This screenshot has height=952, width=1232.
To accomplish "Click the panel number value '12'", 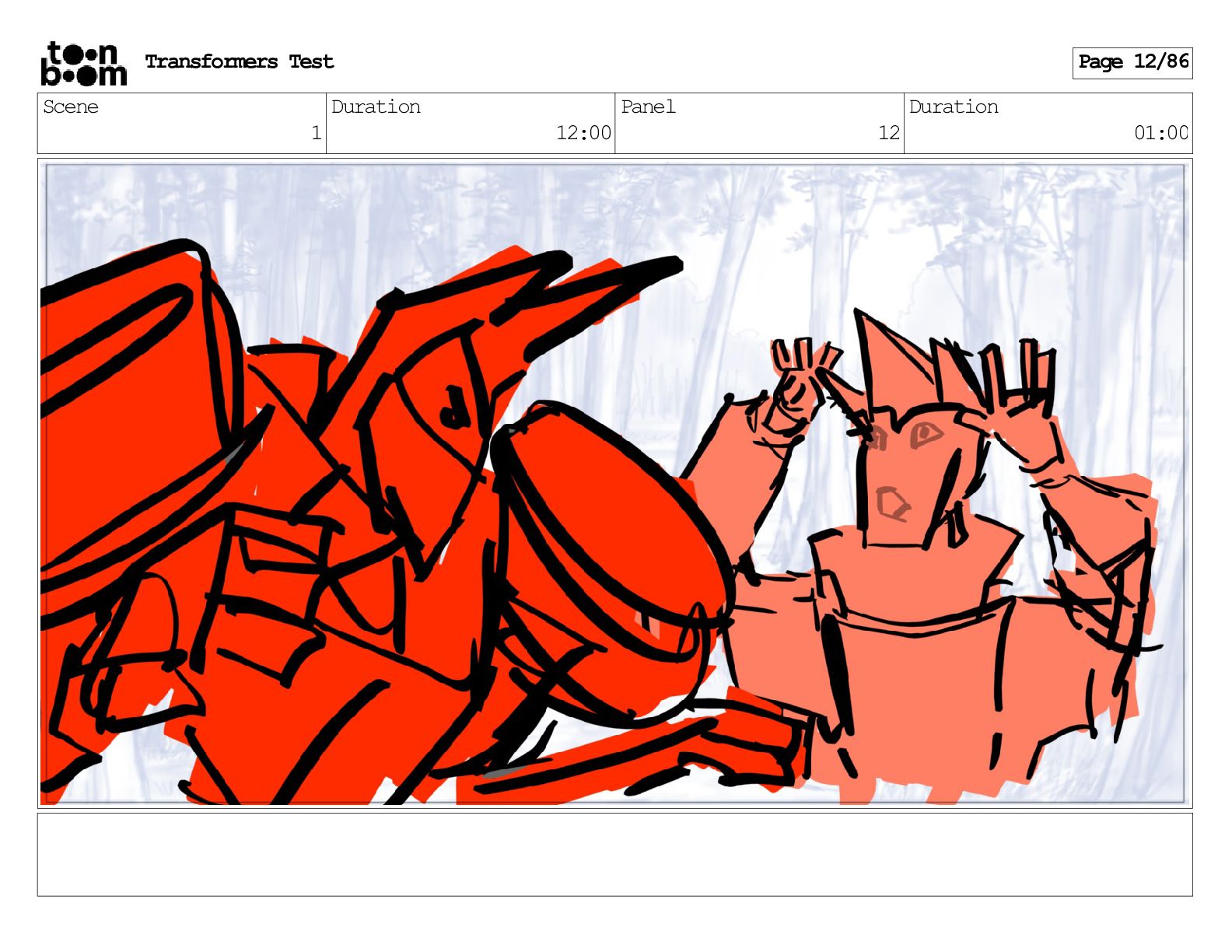I will [889, 133].
